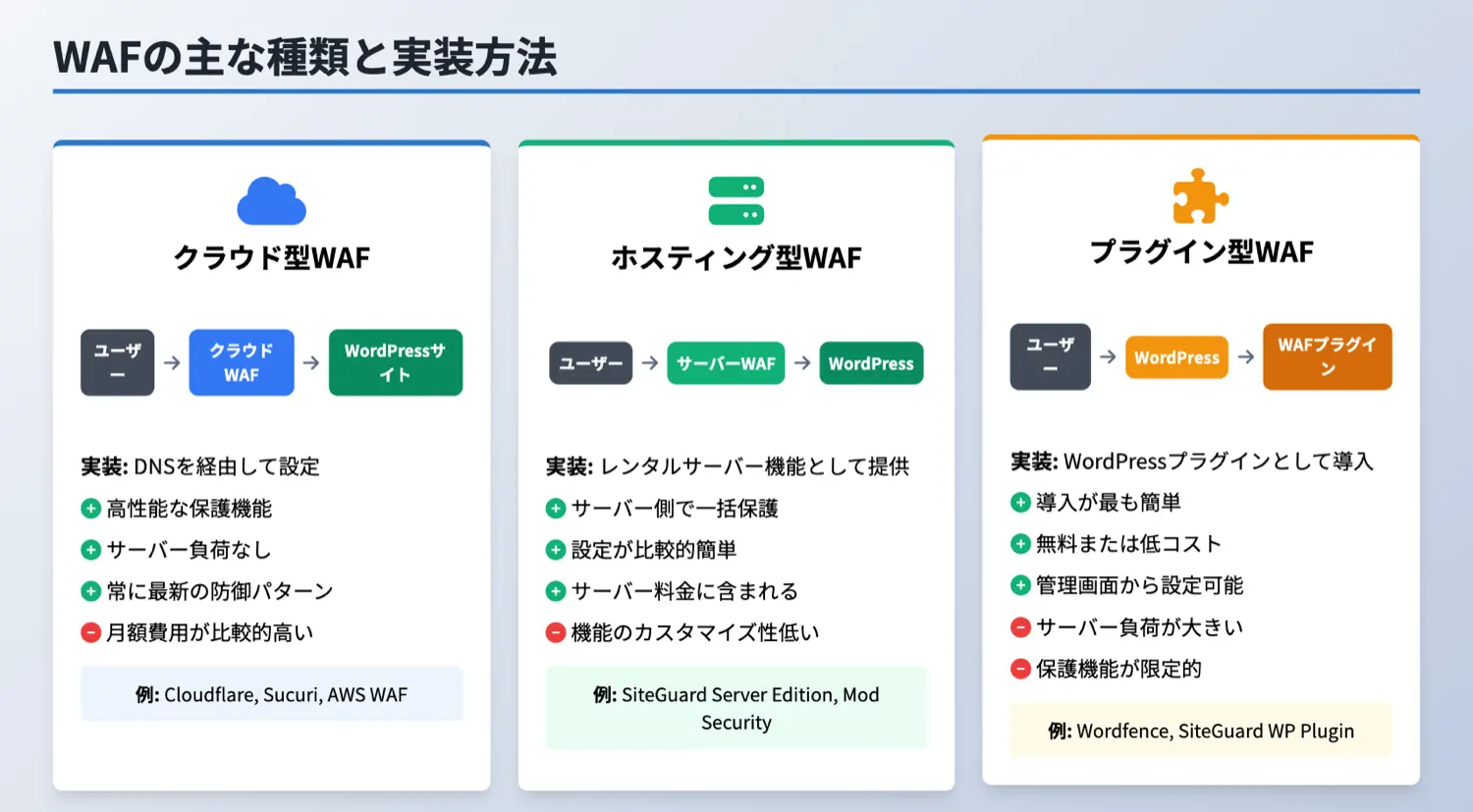The height and width of the screenshot is (812, 1473).
Task: Click the orange WordPress flow box
Action: (x=1176, y=357)
